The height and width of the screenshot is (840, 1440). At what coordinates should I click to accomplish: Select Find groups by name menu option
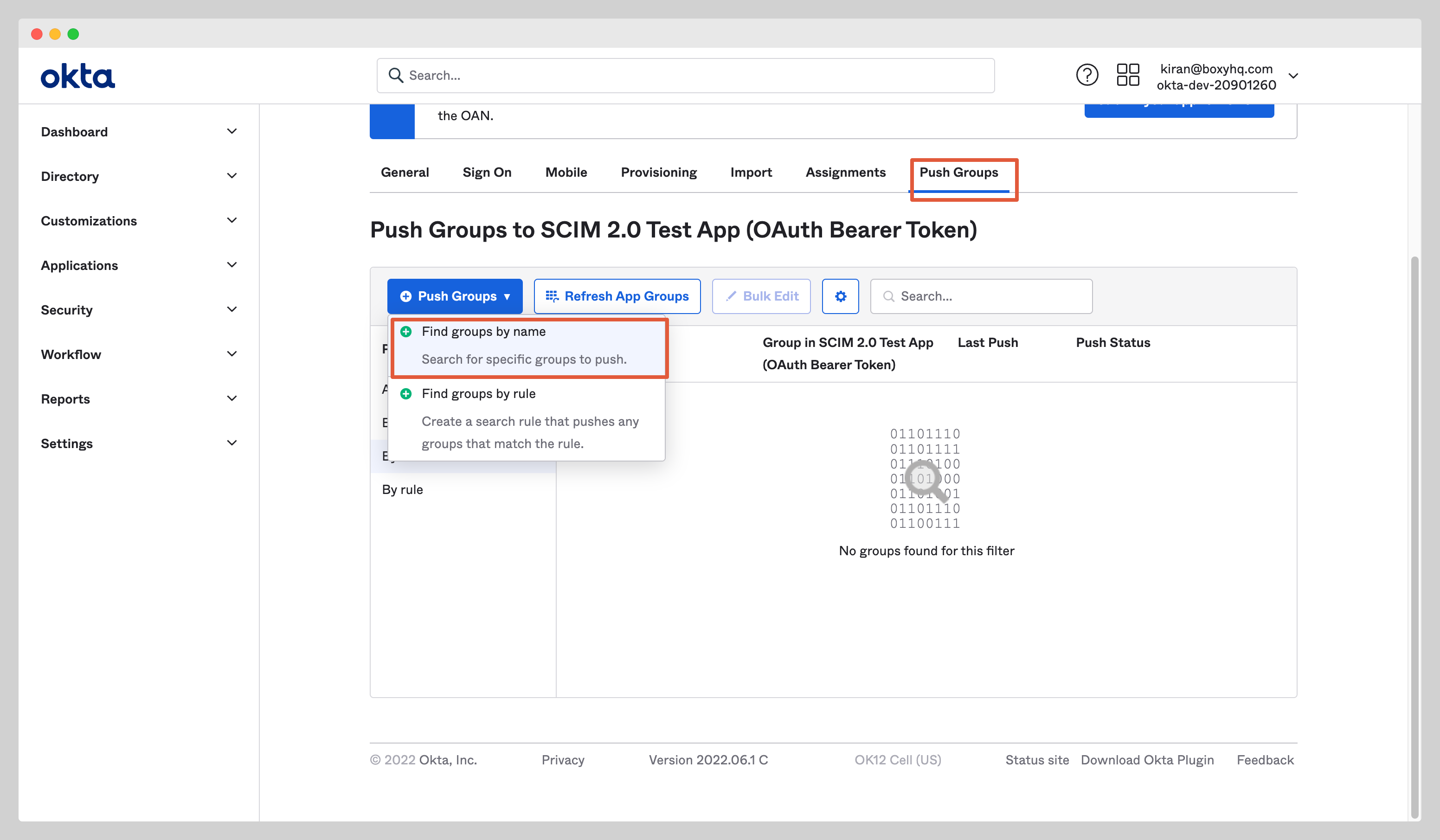point(483,332)
